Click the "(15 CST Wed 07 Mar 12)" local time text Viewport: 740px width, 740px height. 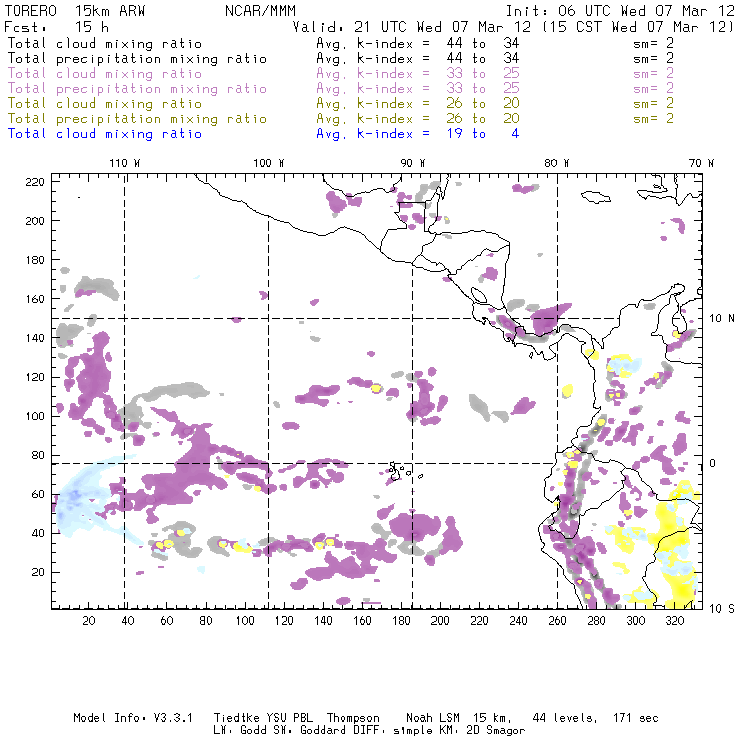coord(638,27)
